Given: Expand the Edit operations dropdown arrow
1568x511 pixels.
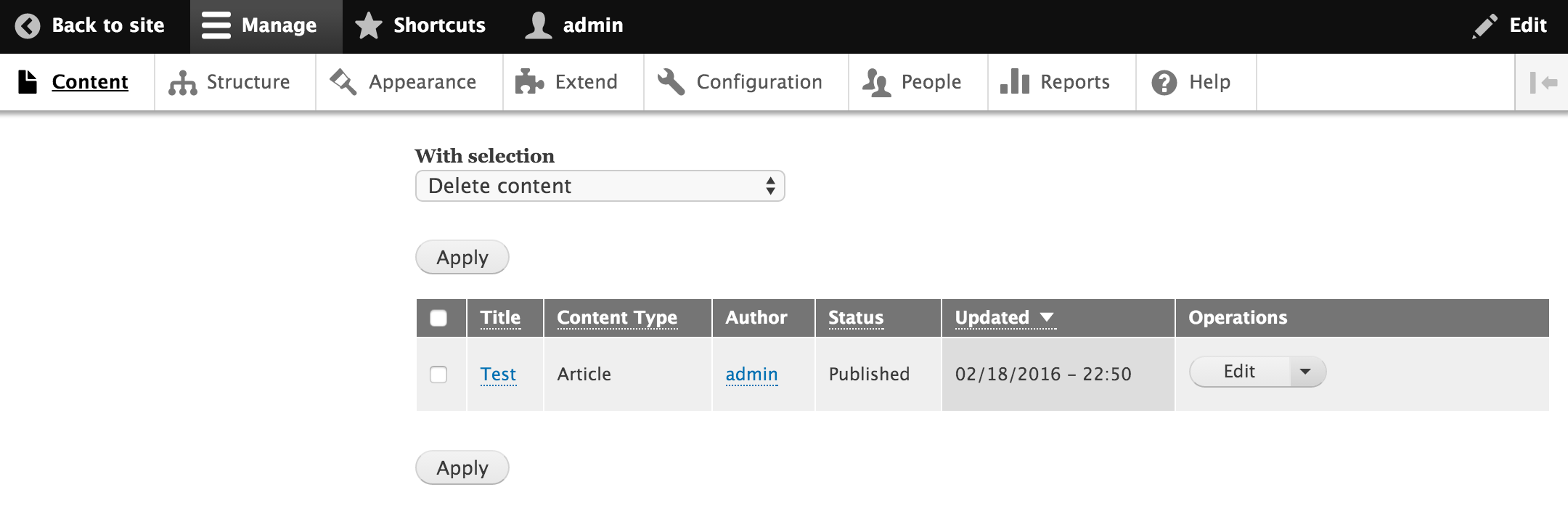Looking at the screenshot, I should (x=1305, y=372).
